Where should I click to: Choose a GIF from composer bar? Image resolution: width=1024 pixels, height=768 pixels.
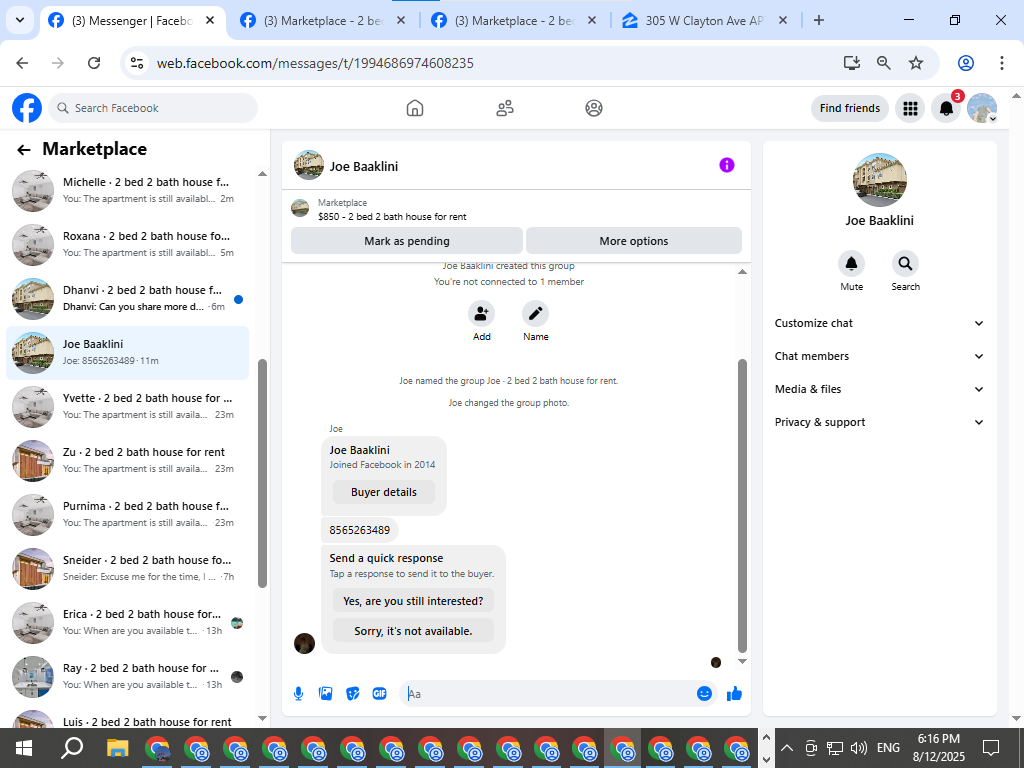tap(379, 694)
